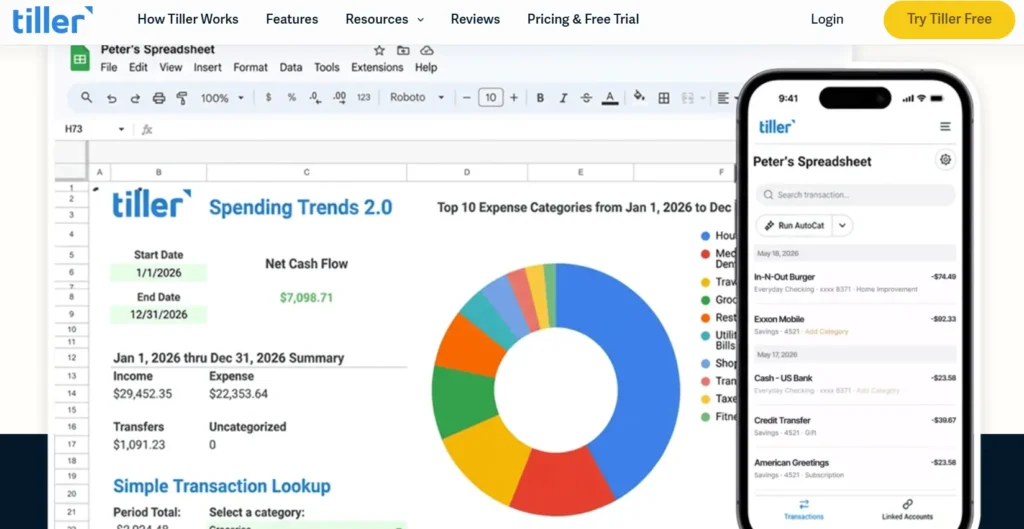
Task: Click the print icon in Sheets toolbar
Action: pyautogui.click(x=159, y=98)
